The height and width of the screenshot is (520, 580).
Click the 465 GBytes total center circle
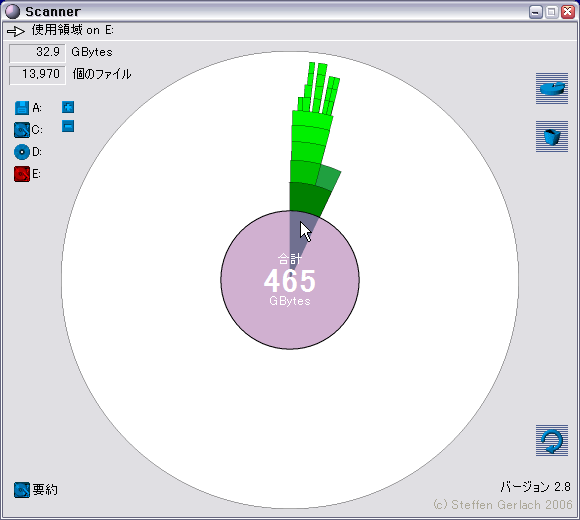point(290,280)
